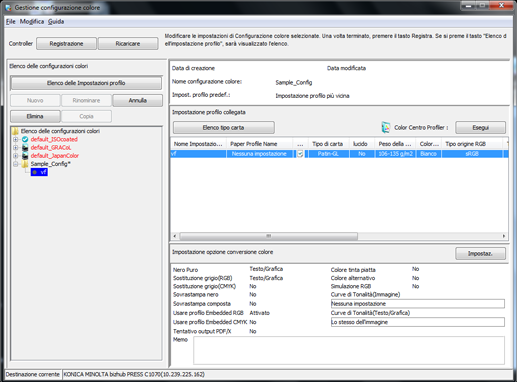Viewport: 517px width, 382px height.
Task: Click the root folder icon of configurations list
Action: [x=15, y=131]
